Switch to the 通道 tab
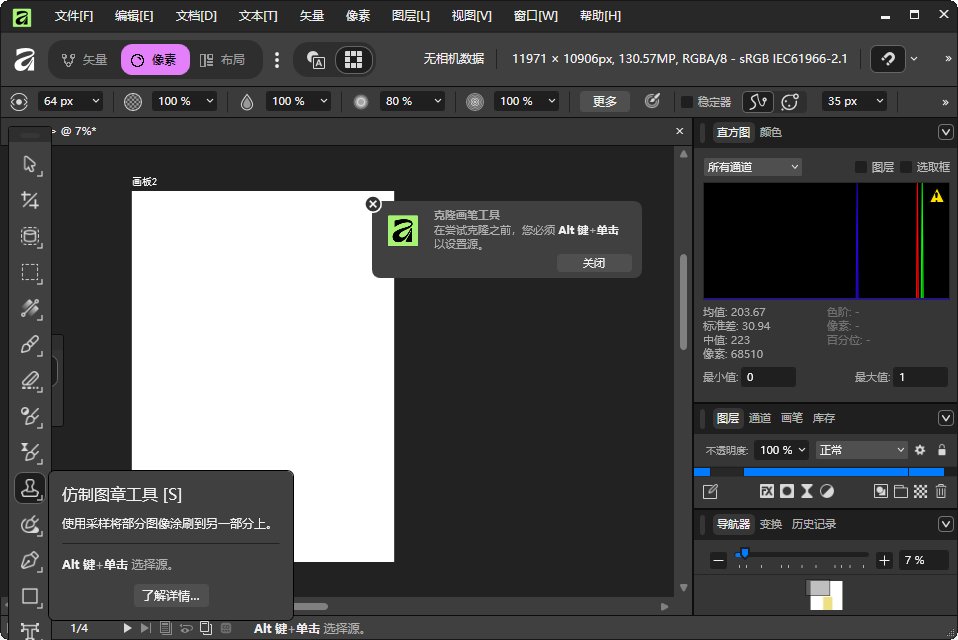This screenshot has height=640, width=958. 760,418
